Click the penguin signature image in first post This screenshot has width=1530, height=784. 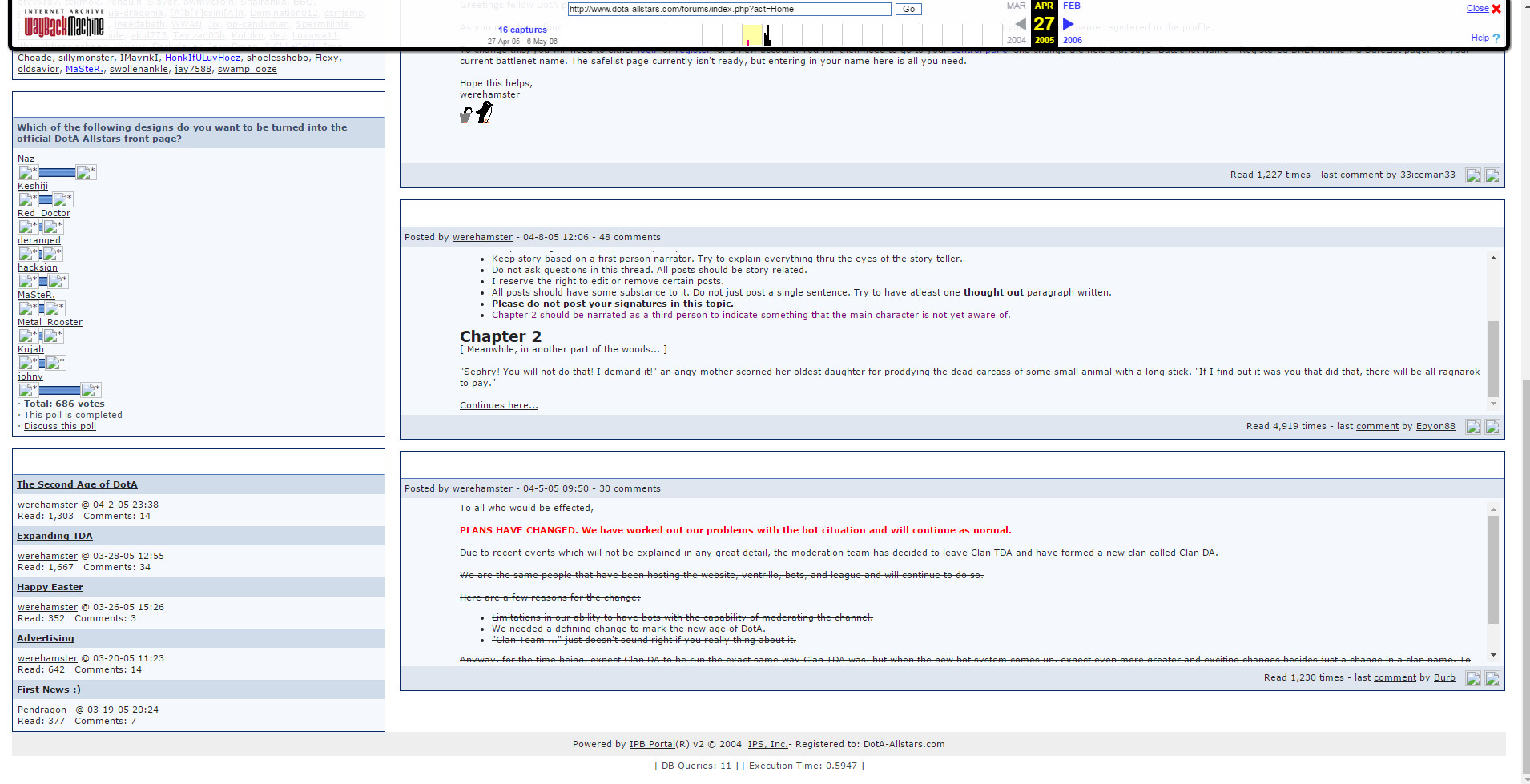pyautogui.click(x=477, y=113)
